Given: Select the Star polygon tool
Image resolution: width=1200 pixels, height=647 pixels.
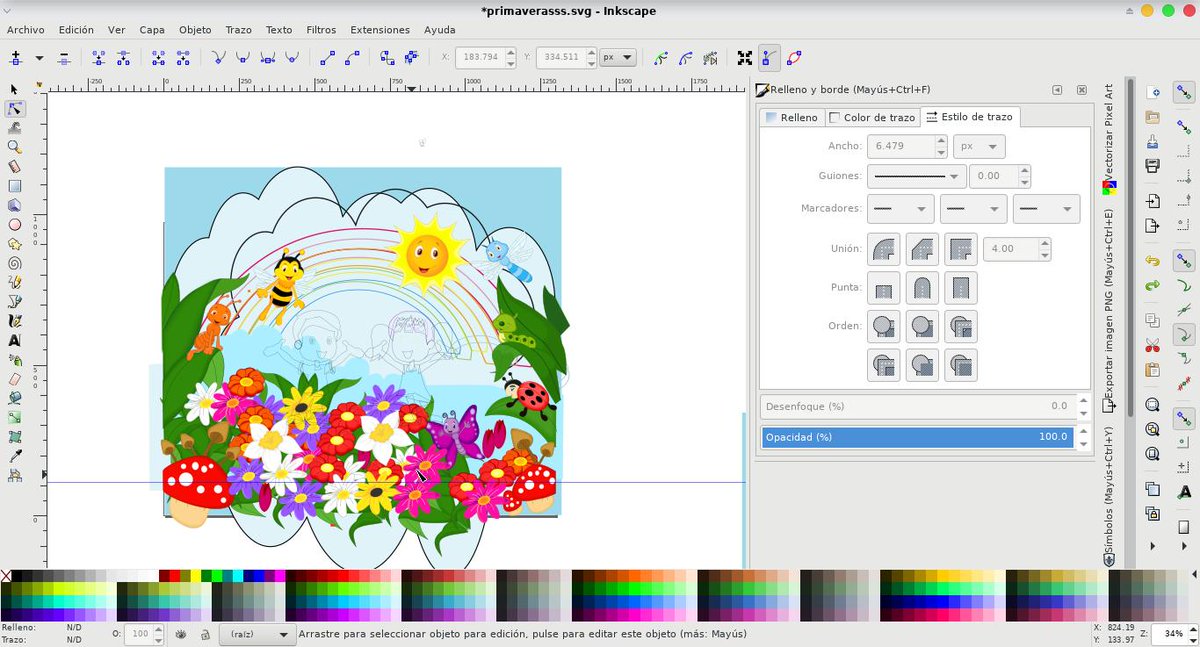Looking at the screenshot, I should (14, 243).
